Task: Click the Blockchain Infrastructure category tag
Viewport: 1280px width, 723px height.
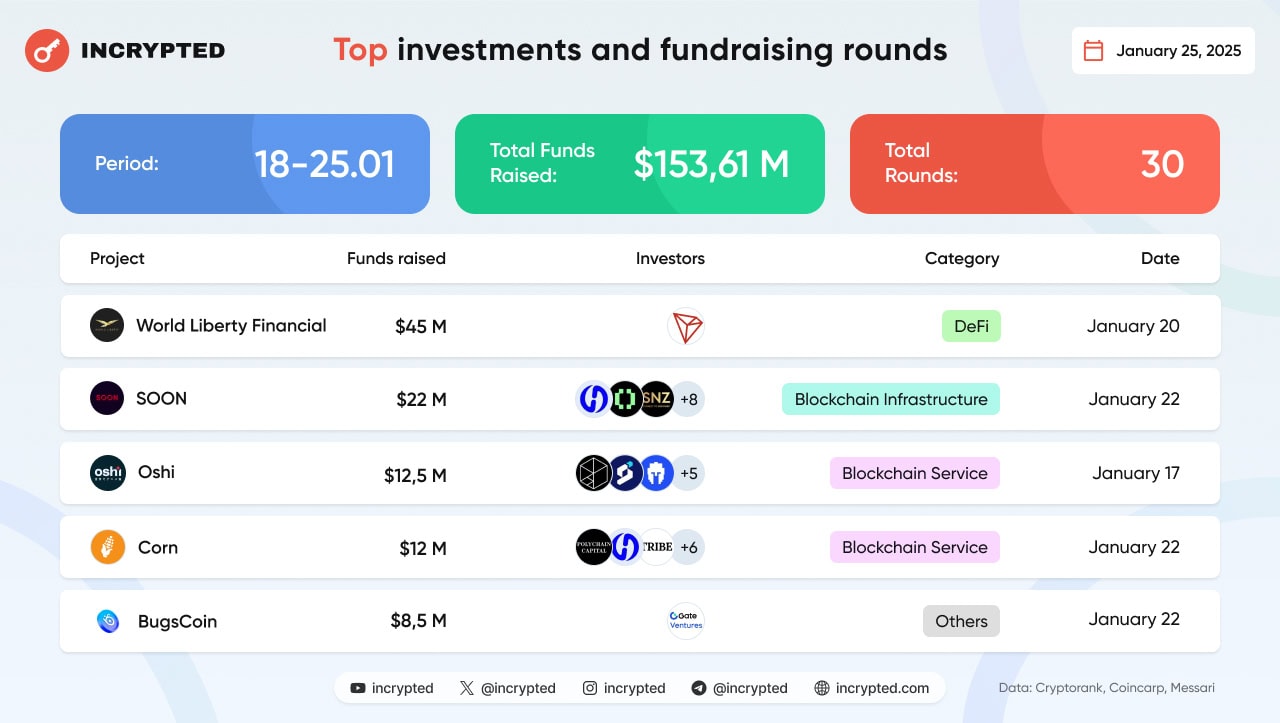Action: 891,399
